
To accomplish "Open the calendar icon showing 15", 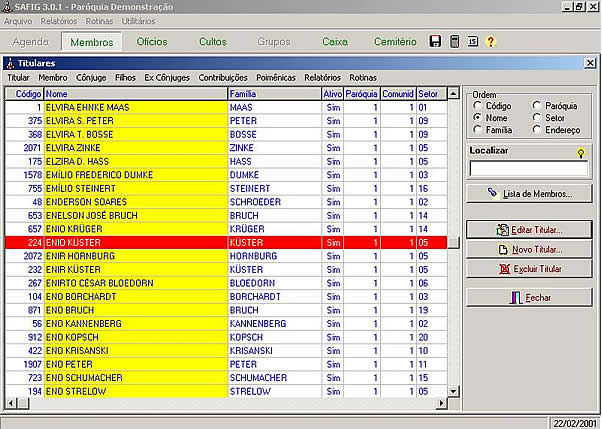I will 473,41.
